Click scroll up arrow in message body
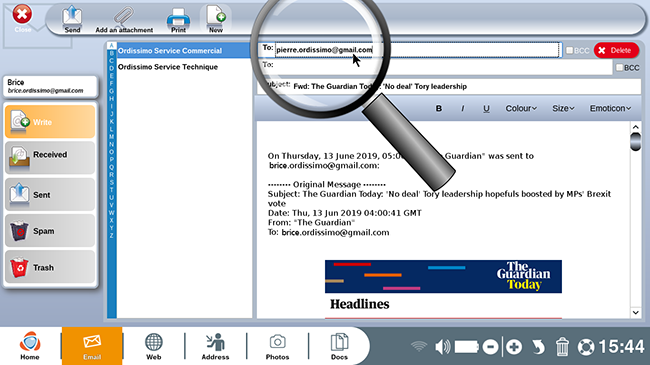650x365 pixels. click(635, 127)
